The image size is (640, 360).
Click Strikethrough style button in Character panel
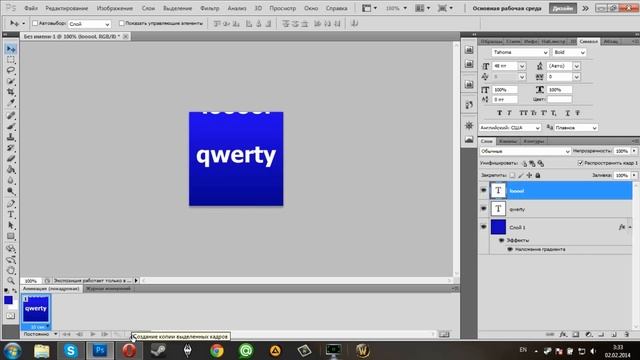[578, 113]
